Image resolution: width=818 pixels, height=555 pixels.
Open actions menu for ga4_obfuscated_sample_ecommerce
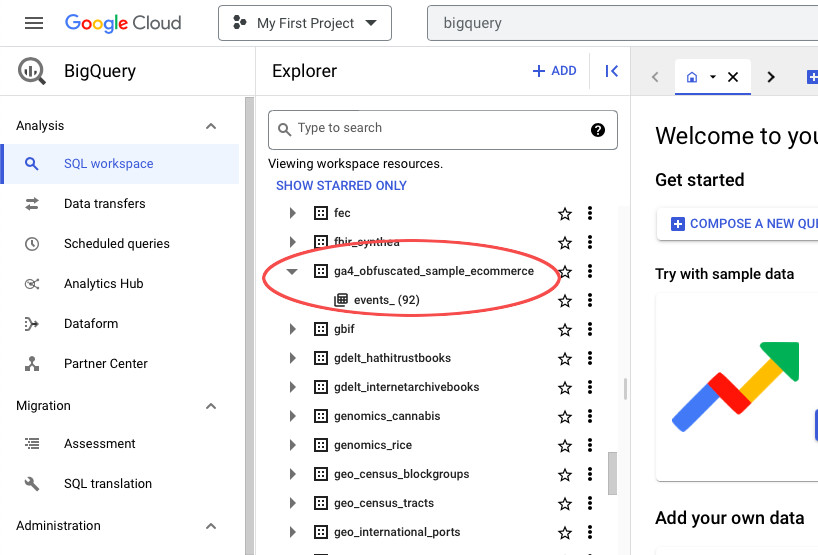590,271
